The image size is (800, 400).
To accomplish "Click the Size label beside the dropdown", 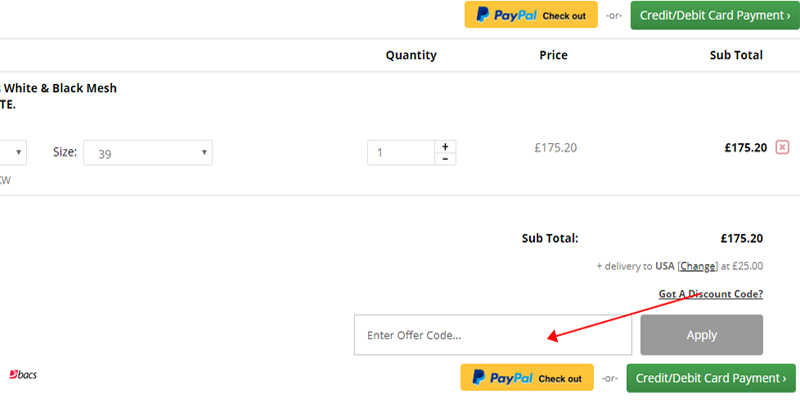I will pyautogui.click(x=65, y=152).
